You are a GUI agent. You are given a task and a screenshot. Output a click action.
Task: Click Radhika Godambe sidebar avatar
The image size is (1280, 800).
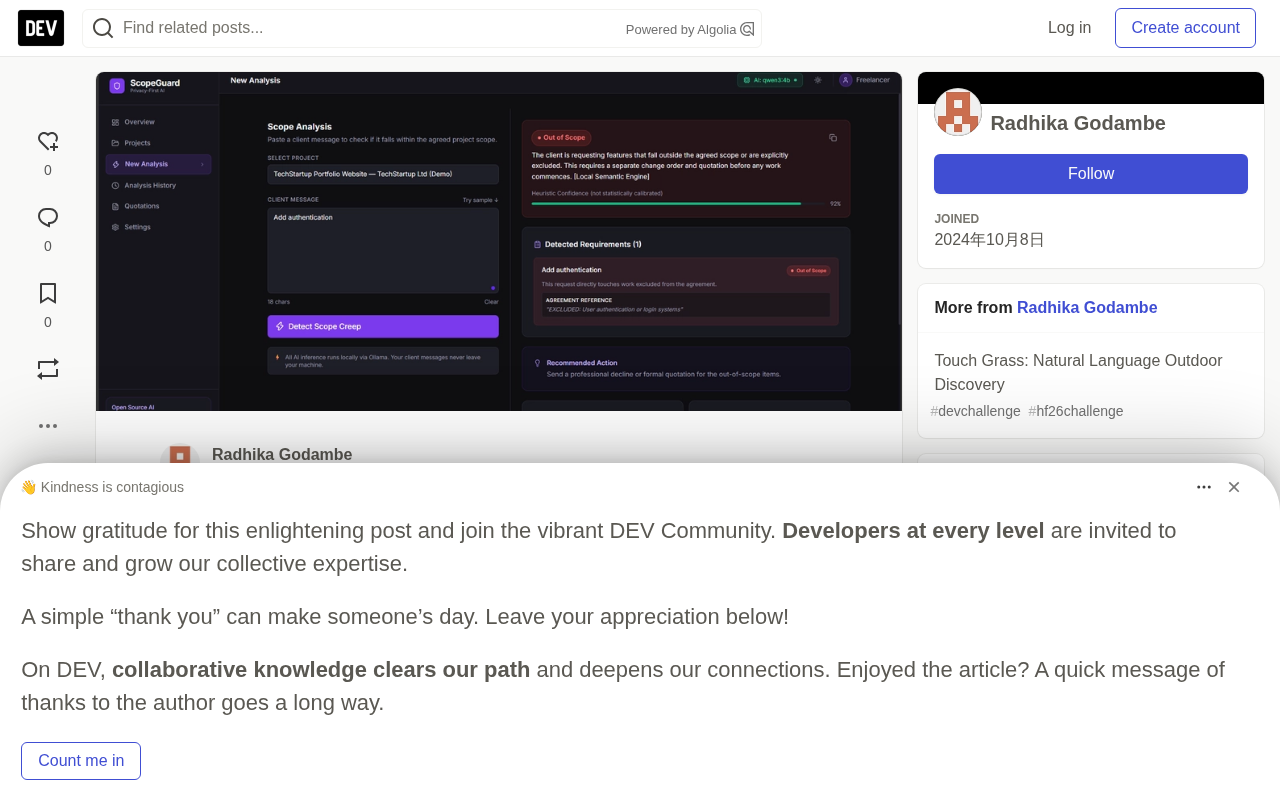pyautogui.click(x=958, y=112)
